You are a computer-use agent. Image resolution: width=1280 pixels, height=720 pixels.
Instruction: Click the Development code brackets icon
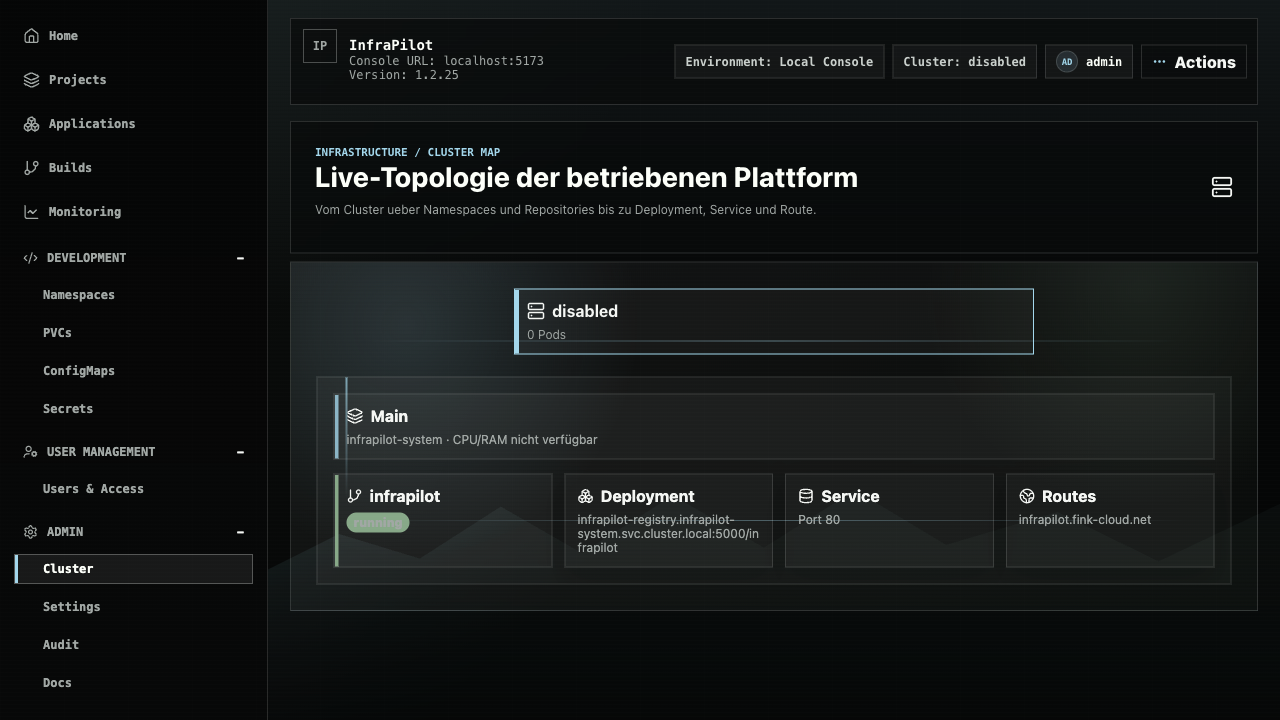pos(30,258)
